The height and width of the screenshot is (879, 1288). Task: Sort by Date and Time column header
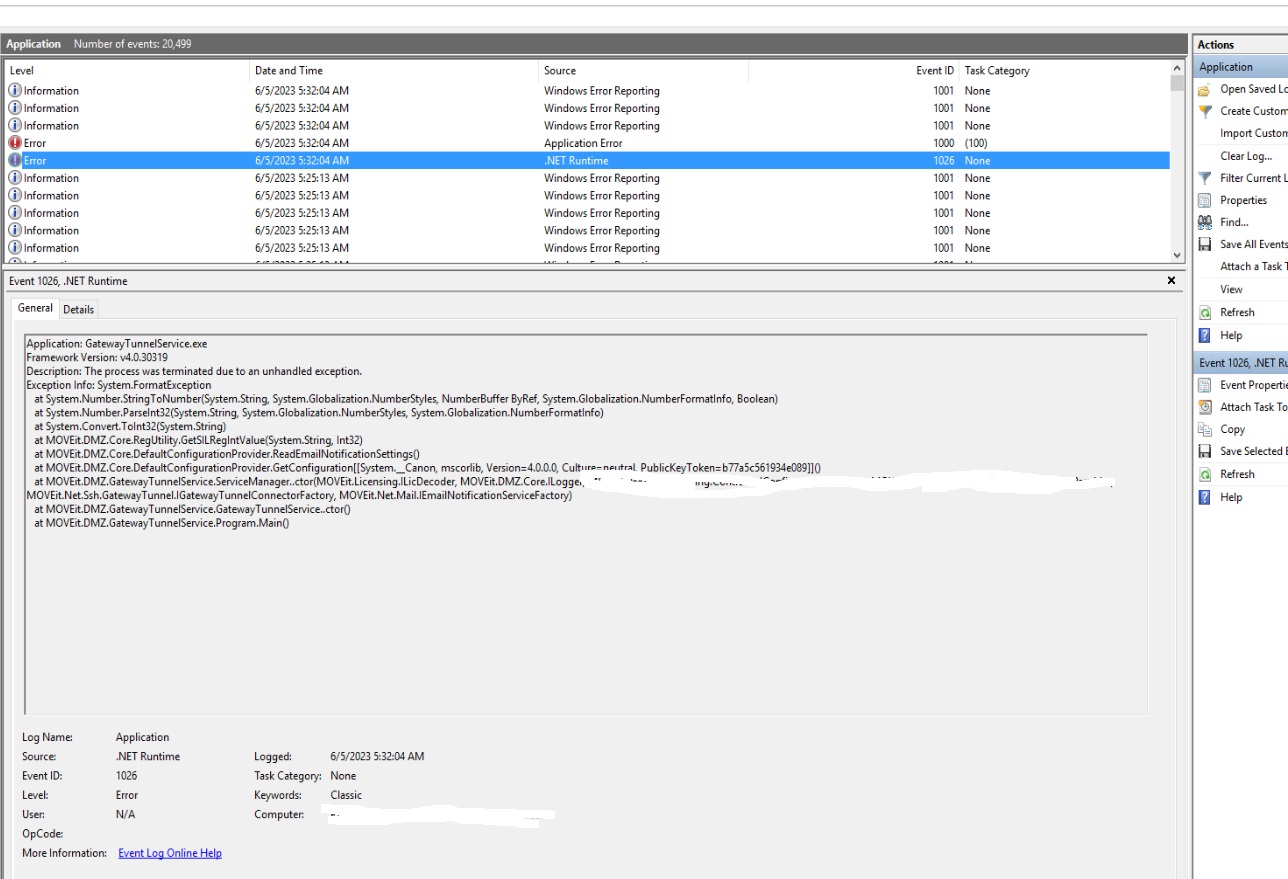[394, 71]
